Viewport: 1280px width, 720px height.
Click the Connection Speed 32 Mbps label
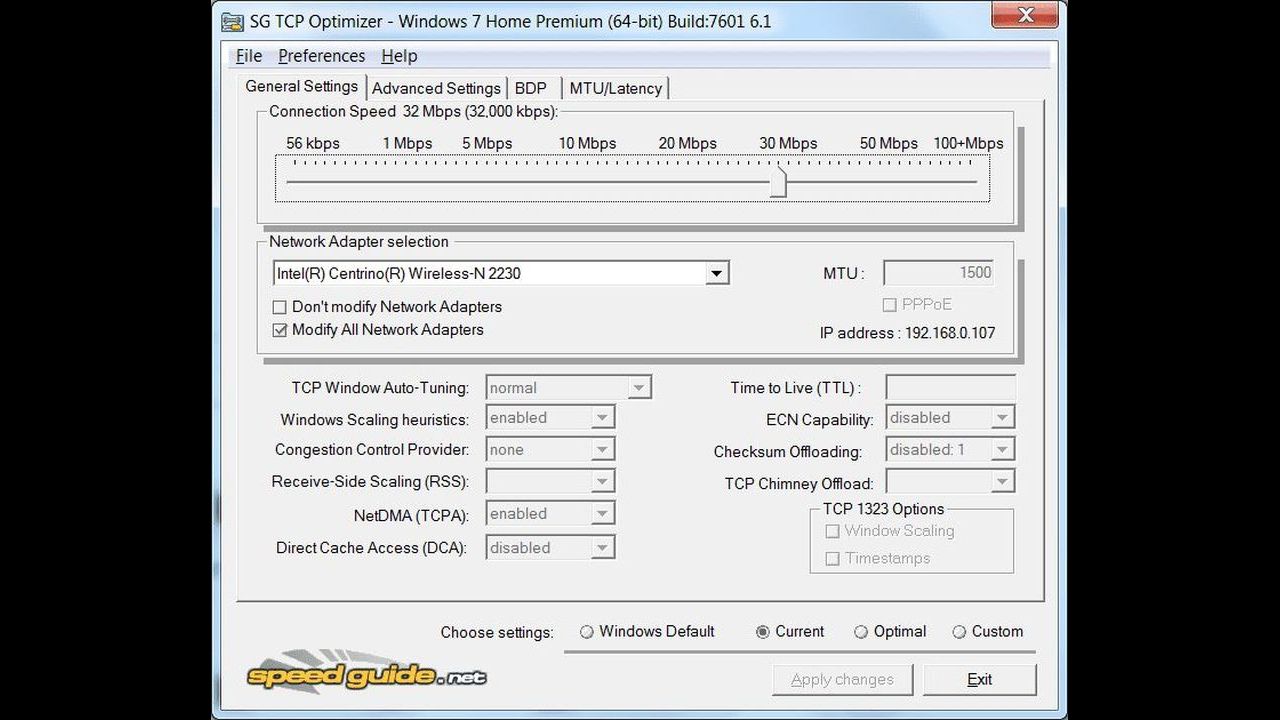coord(413,112)
